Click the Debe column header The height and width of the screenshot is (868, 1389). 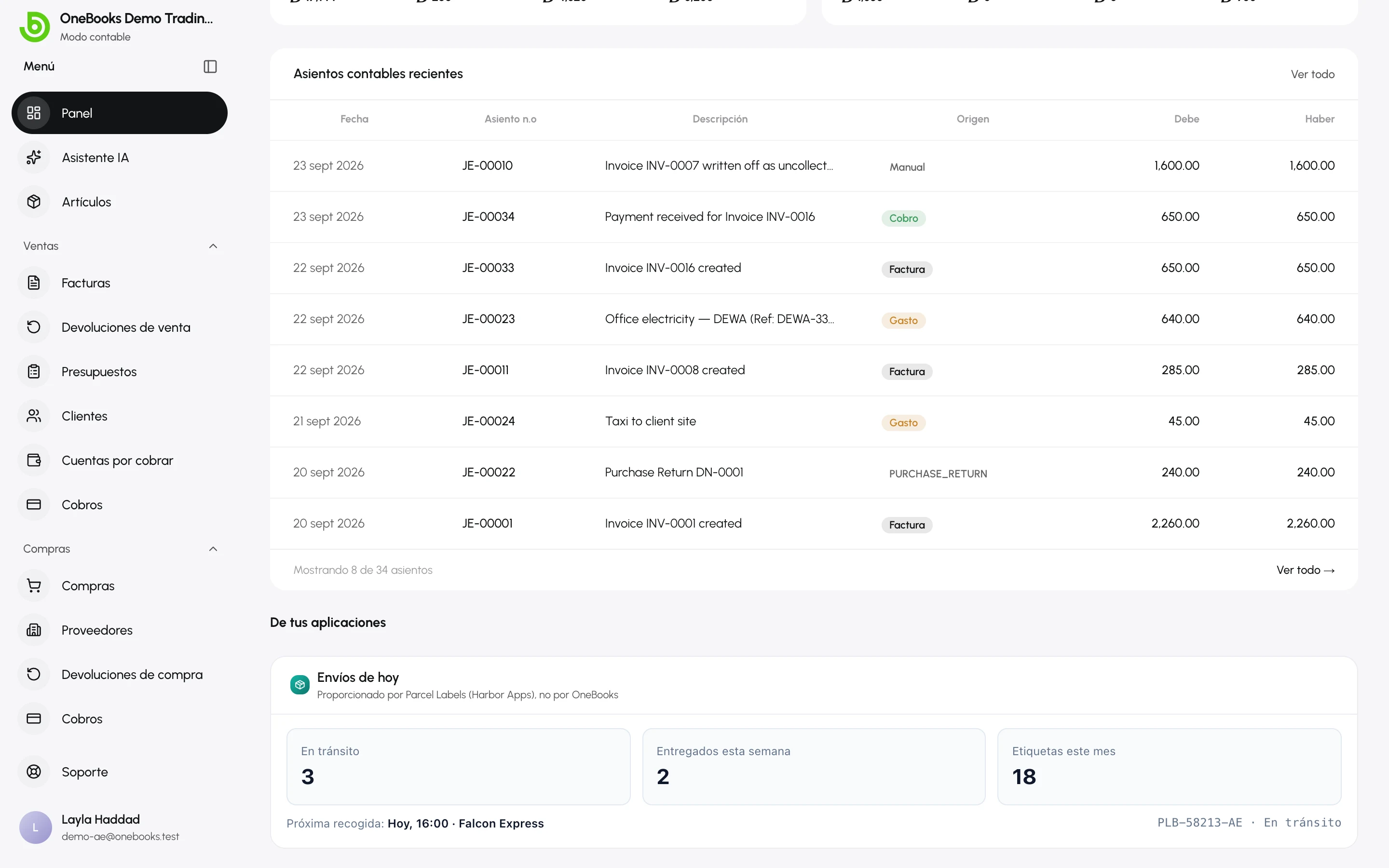[1186, 119]
